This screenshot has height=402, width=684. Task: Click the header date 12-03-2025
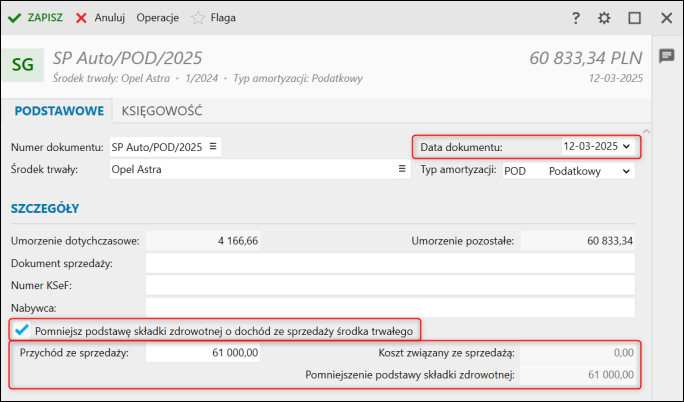coord(616,78)
